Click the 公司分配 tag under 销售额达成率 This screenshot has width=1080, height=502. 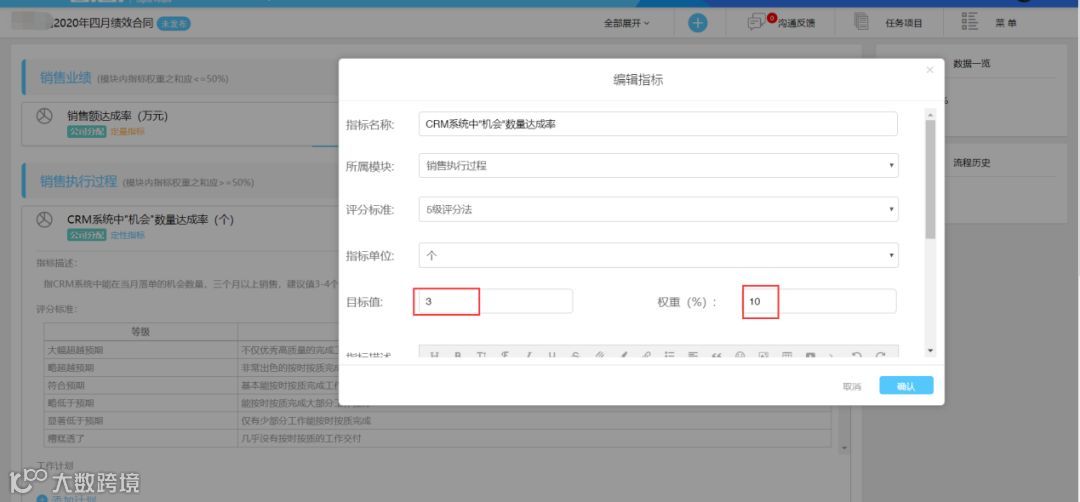(x=86, y=132)
